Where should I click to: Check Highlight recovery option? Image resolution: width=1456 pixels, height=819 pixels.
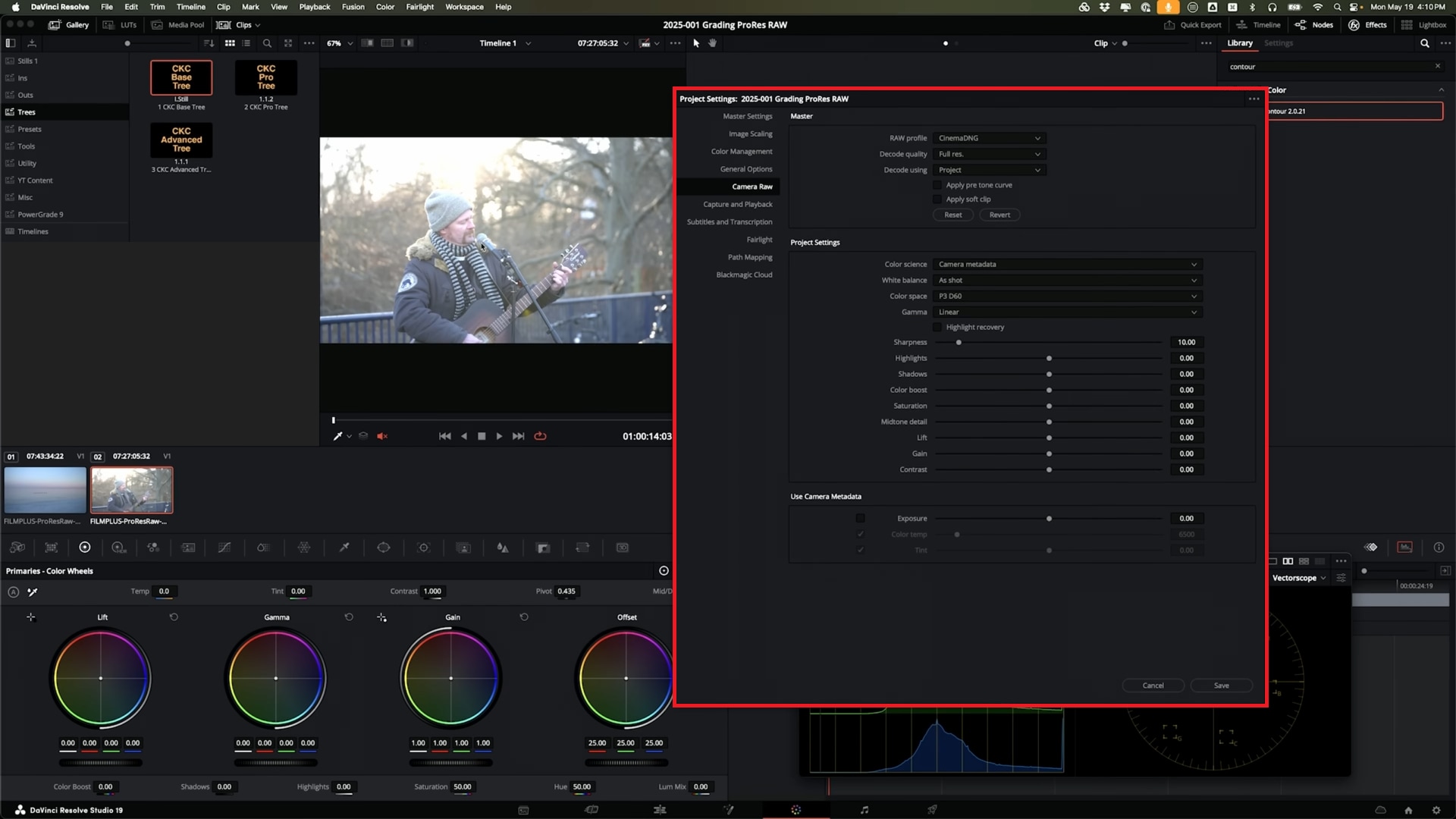tap(937, 328)
